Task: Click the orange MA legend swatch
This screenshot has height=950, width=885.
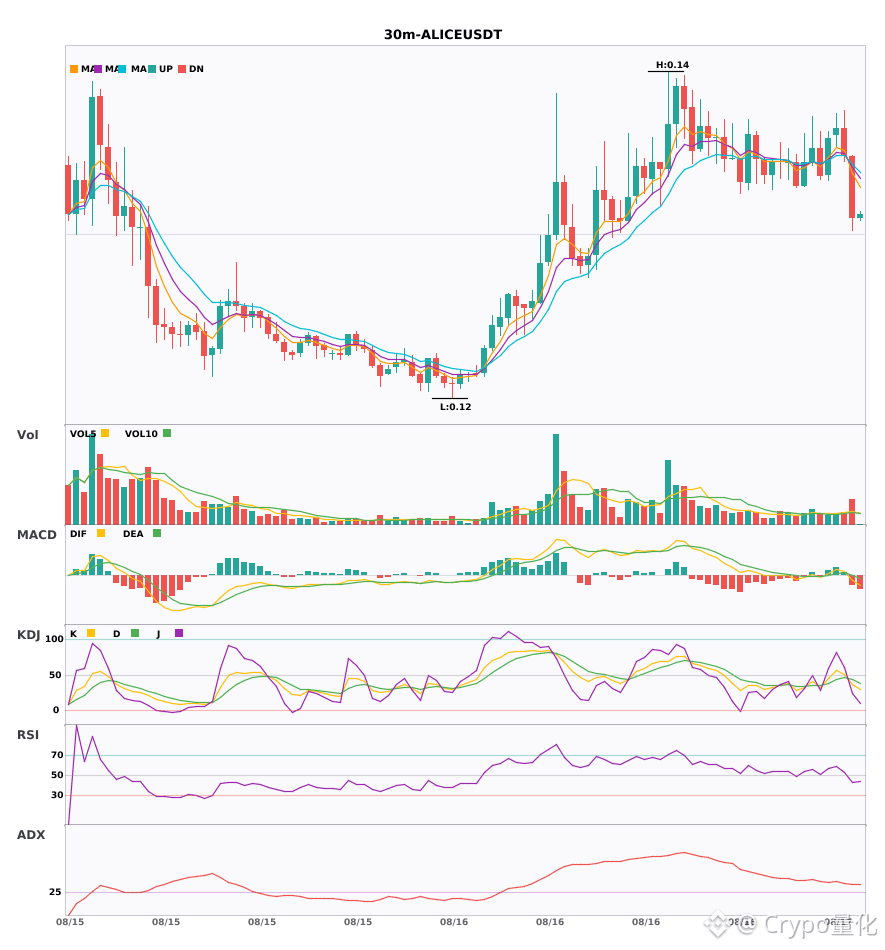Action: pyautogui.click(x=74, y=69)
